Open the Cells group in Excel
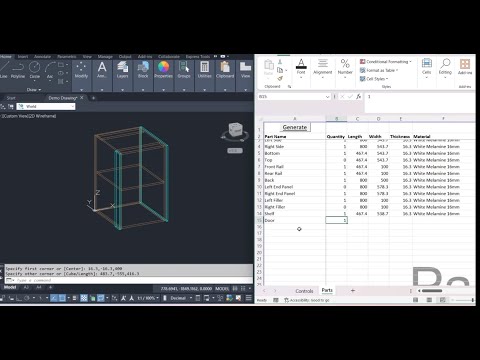 click(x=427, y=68)
